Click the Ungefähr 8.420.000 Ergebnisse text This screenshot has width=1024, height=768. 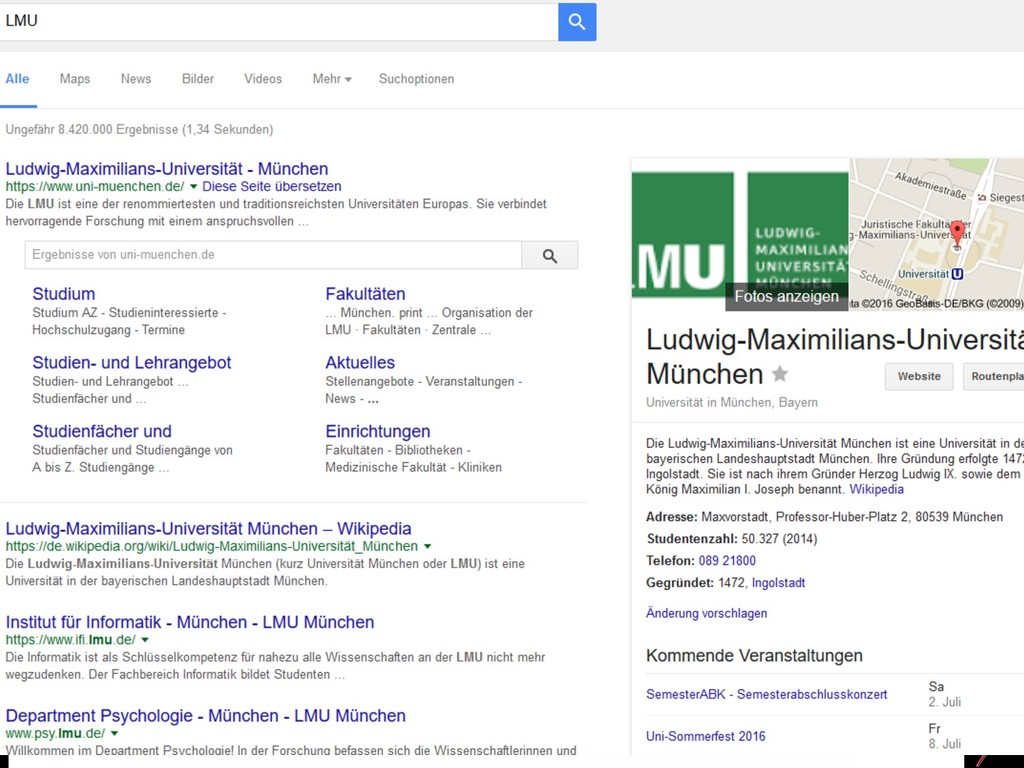coord(139,129)
